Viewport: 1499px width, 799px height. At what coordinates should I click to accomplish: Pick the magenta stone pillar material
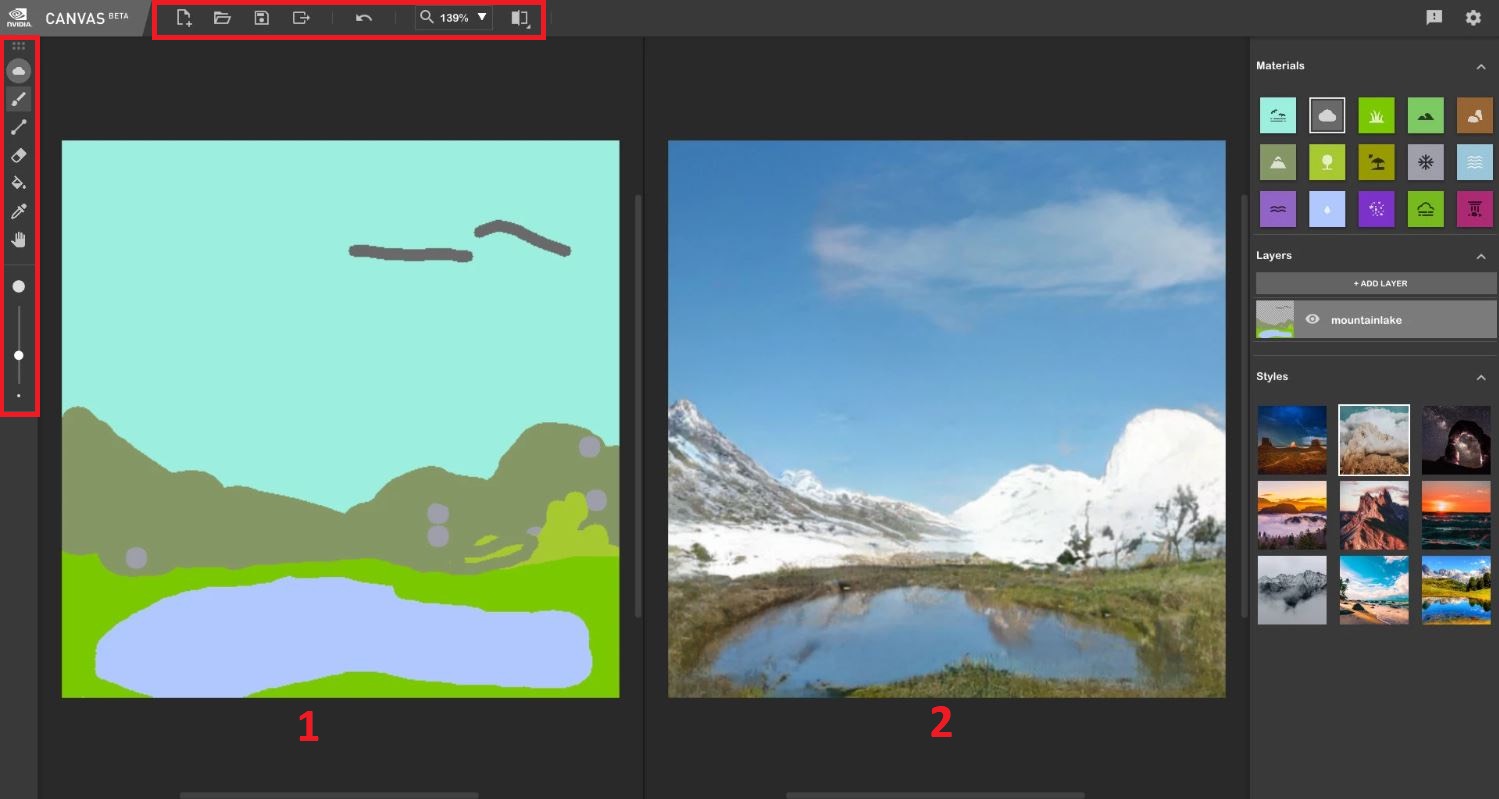[x=1474, y=209]
